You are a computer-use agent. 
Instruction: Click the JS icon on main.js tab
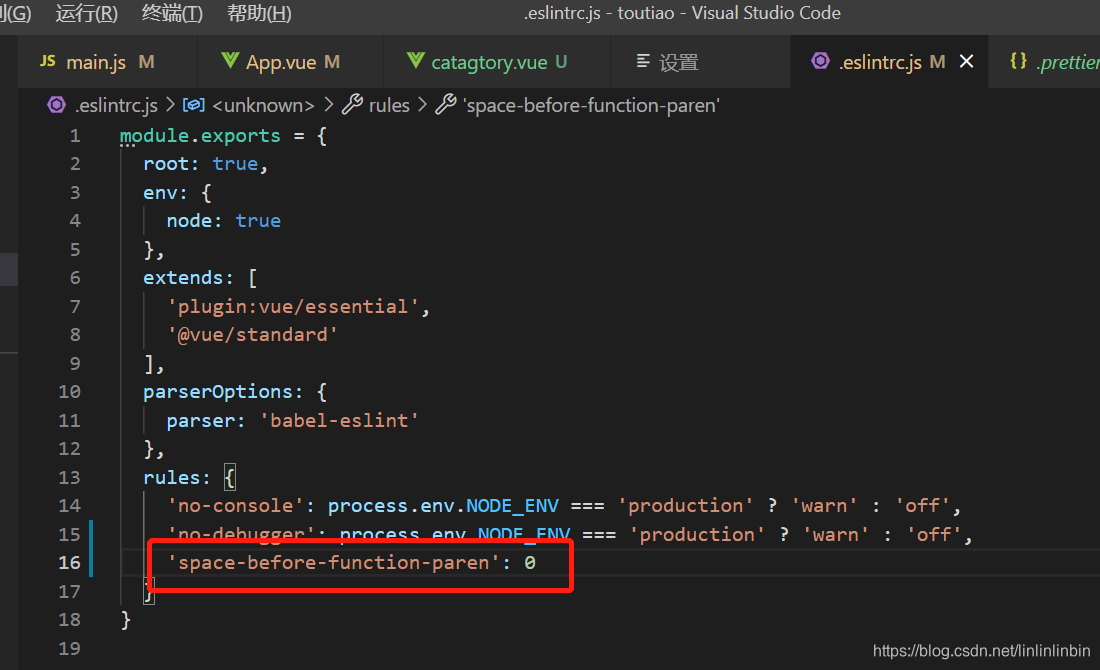tap(48, 61)
